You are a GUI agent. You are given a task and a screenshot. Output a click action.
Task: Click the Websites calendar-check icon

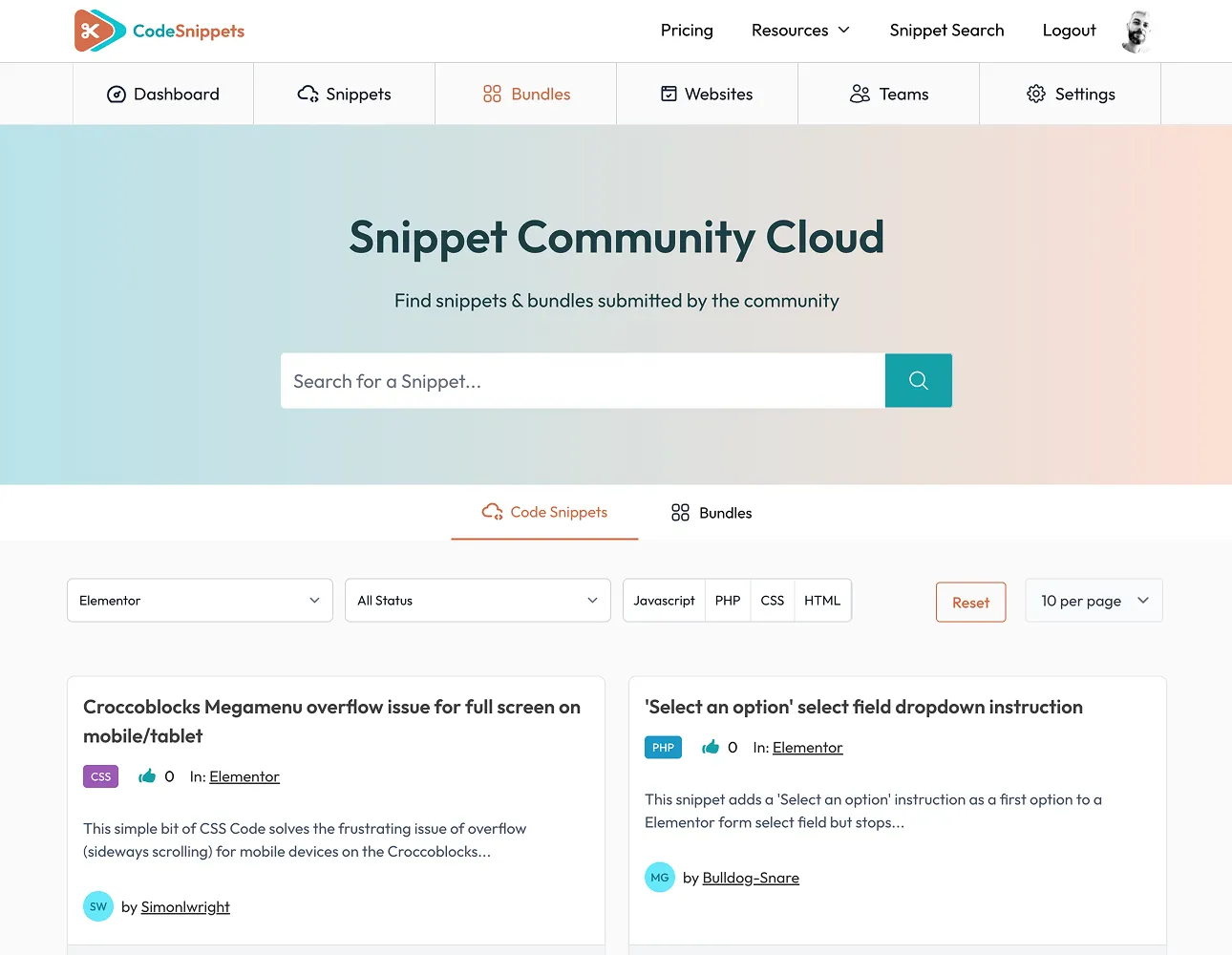pos(669,94)
